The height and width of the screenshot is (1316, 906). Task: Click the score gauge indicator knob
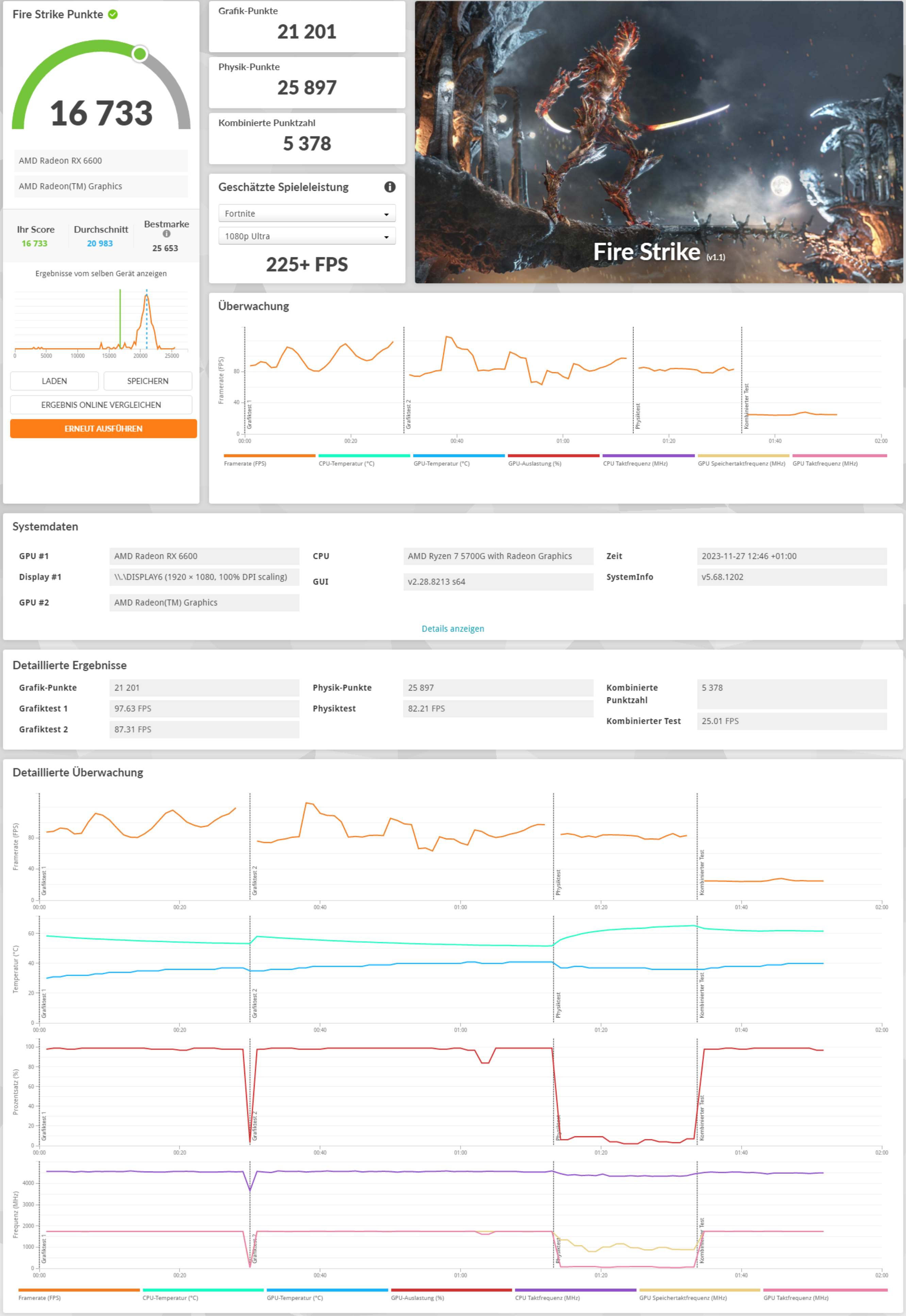[x=139, y=54]
